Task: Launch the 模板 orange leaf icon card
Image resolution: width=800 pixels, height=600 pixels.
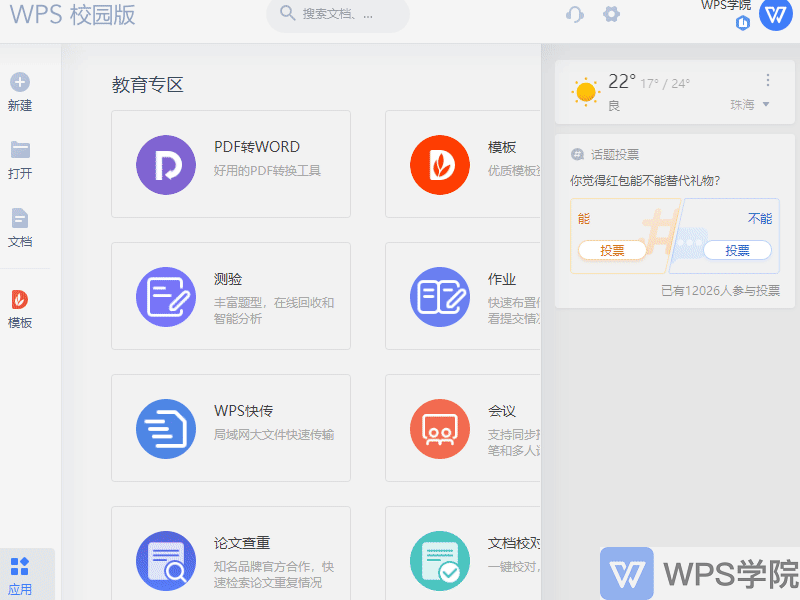Action: [x=440, y=165]
